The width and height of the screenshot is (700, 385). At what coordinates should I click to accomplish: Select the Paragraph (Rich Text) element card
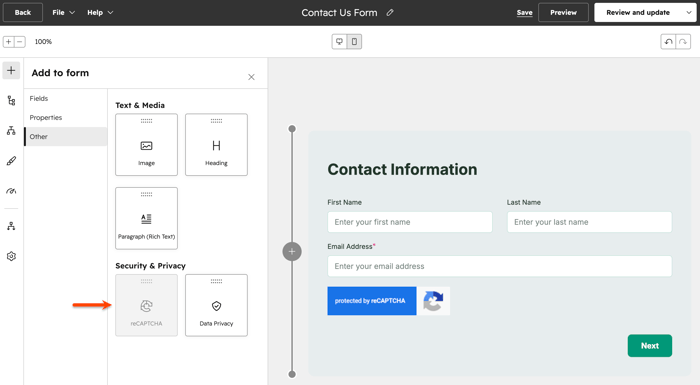point(146,218)
